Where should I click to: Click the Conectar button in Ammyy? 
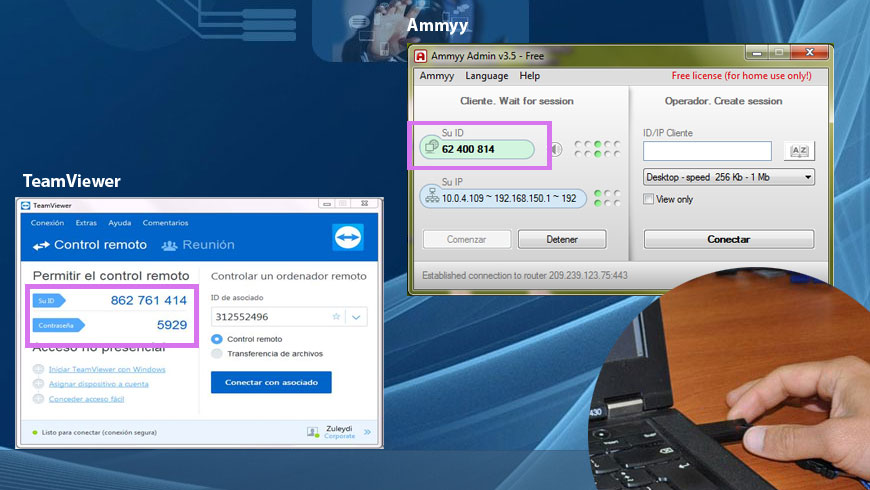click(729, 239)
